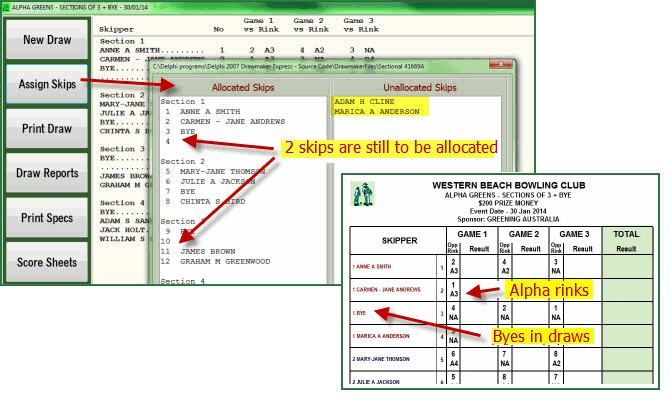Click the Unallocated Skips column header
670x398 pixels.
[420, 87]
